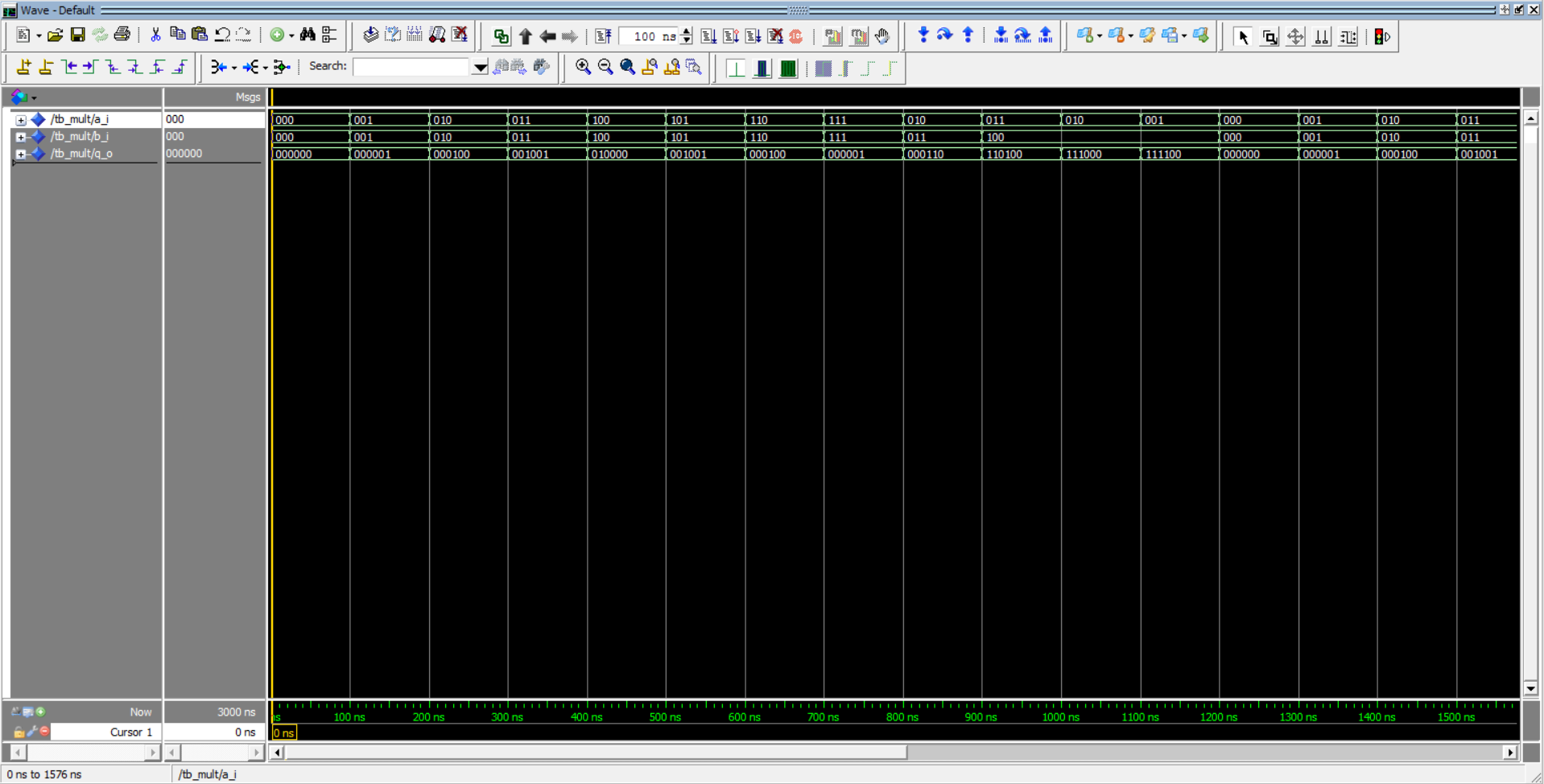Open Find with the binoculars icon
This screenshot has height=784, width=1544.
coord(308,35)
